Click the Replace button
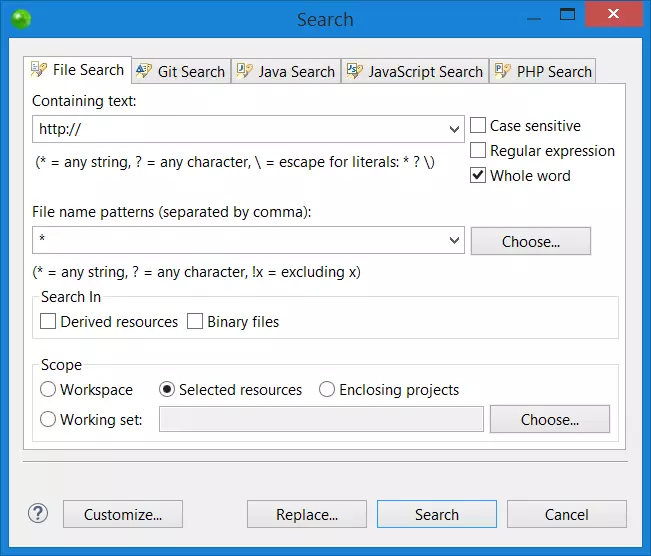 pos(307,514)
